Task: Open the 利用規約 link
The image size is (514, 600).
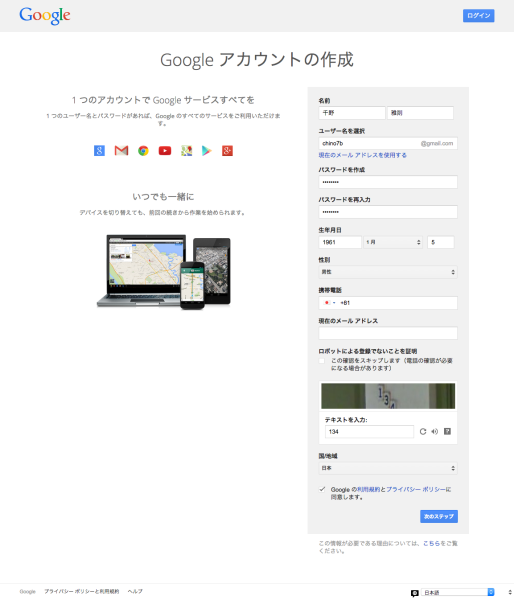Action: coord(369,489)
